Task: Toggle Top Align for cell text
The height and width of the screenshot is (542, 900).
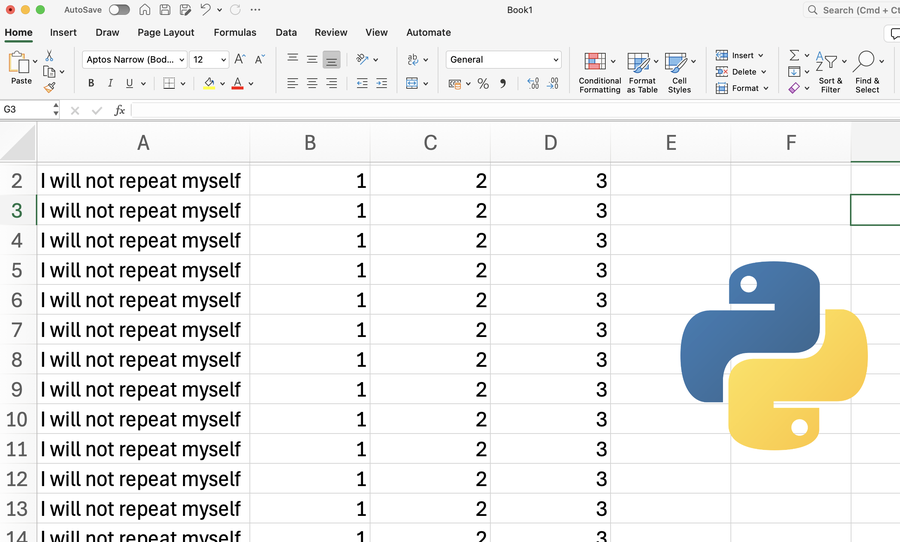Action: (293, 59)
